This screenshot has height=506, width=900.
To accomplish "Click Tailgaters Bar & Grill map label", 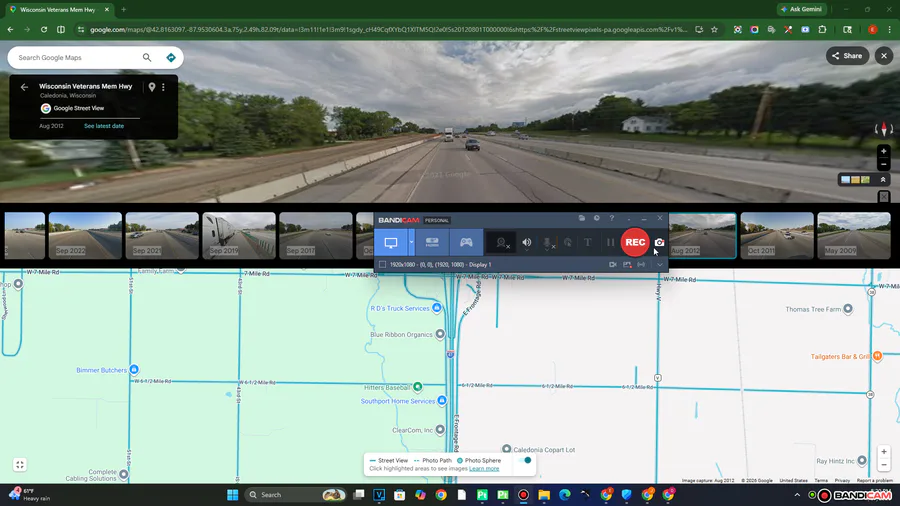I will click(840, 356).
